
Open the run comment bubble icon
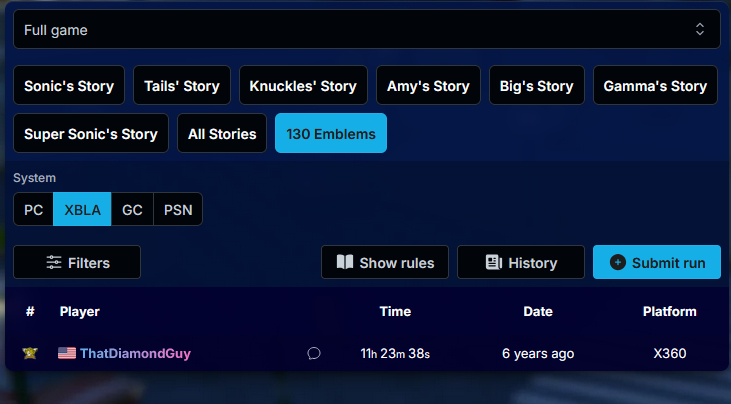pos(314,353)
